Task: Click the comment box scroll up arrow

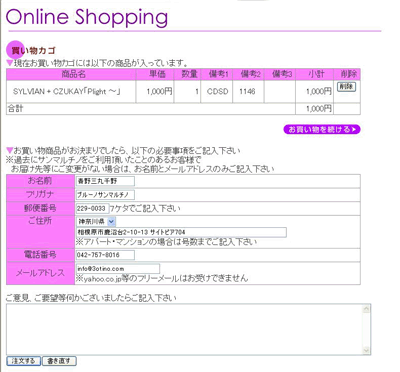Action: [366, 309]
